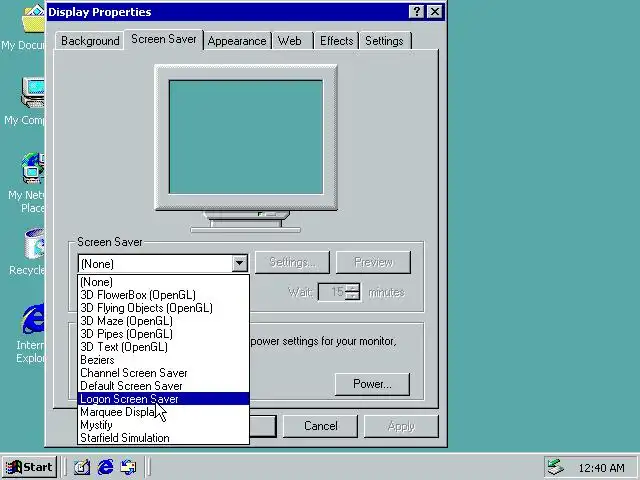640x480 pixels.
Task: Switch to the Appearance tab
Action: [x=237, y=41]
